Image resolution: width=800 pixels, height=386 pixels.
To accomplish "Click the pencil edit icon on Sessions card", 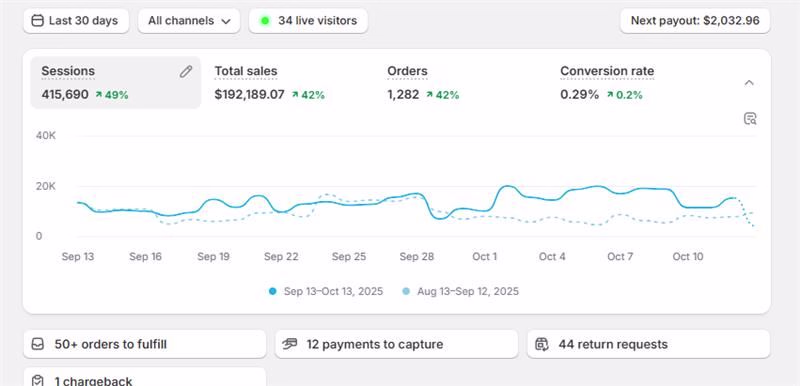I will tap(186, 72).
